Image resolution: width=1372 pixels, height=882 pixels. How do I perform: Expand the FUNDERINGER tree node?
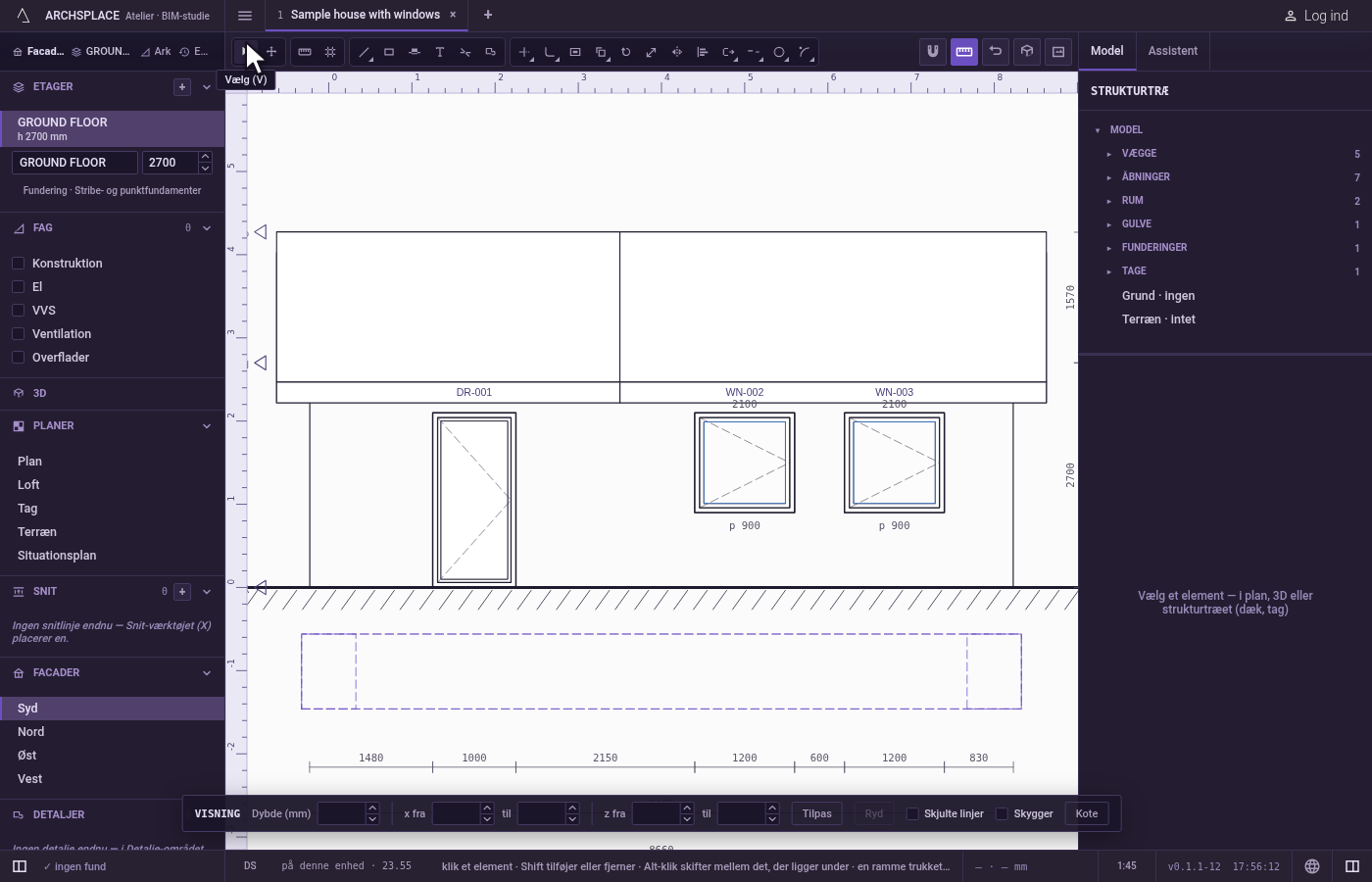1109,248
